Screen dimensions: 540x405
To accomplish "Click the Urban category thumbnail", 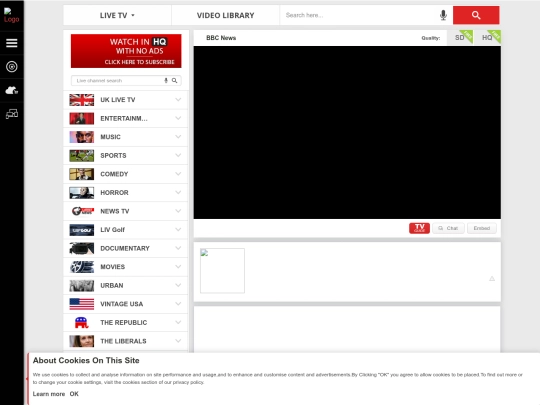I will click(82, 285).
